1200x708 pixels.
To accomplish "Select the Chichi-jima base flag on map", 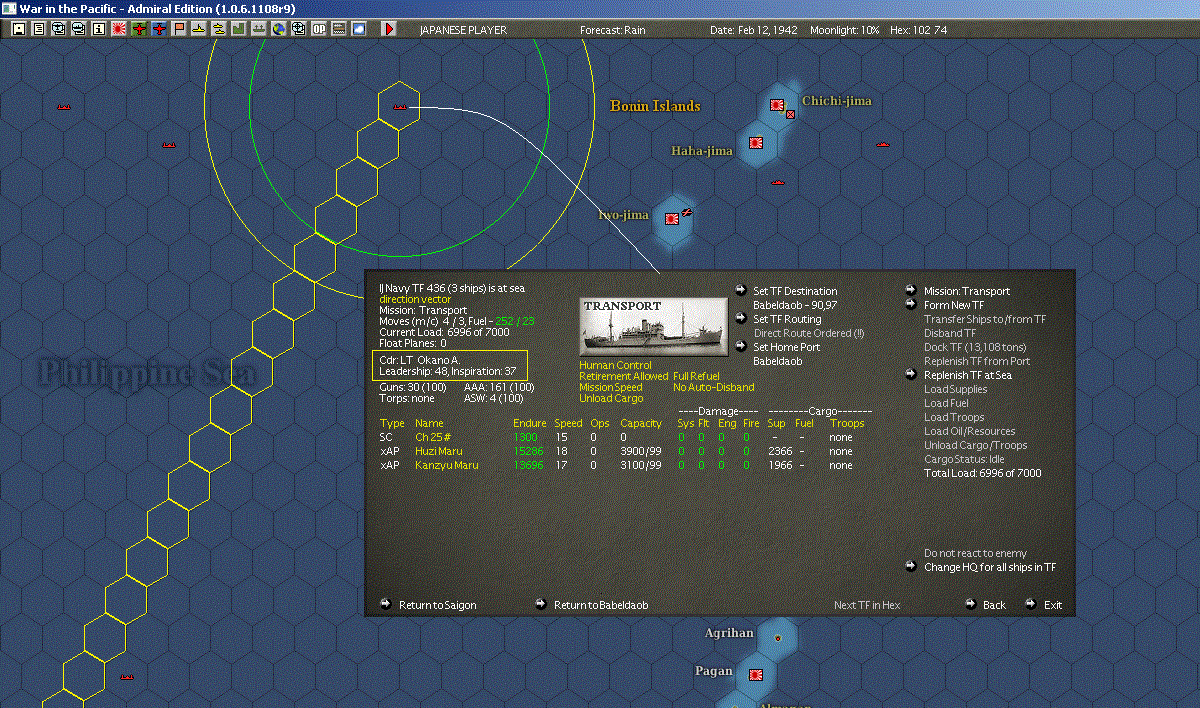I will (777, 104).
